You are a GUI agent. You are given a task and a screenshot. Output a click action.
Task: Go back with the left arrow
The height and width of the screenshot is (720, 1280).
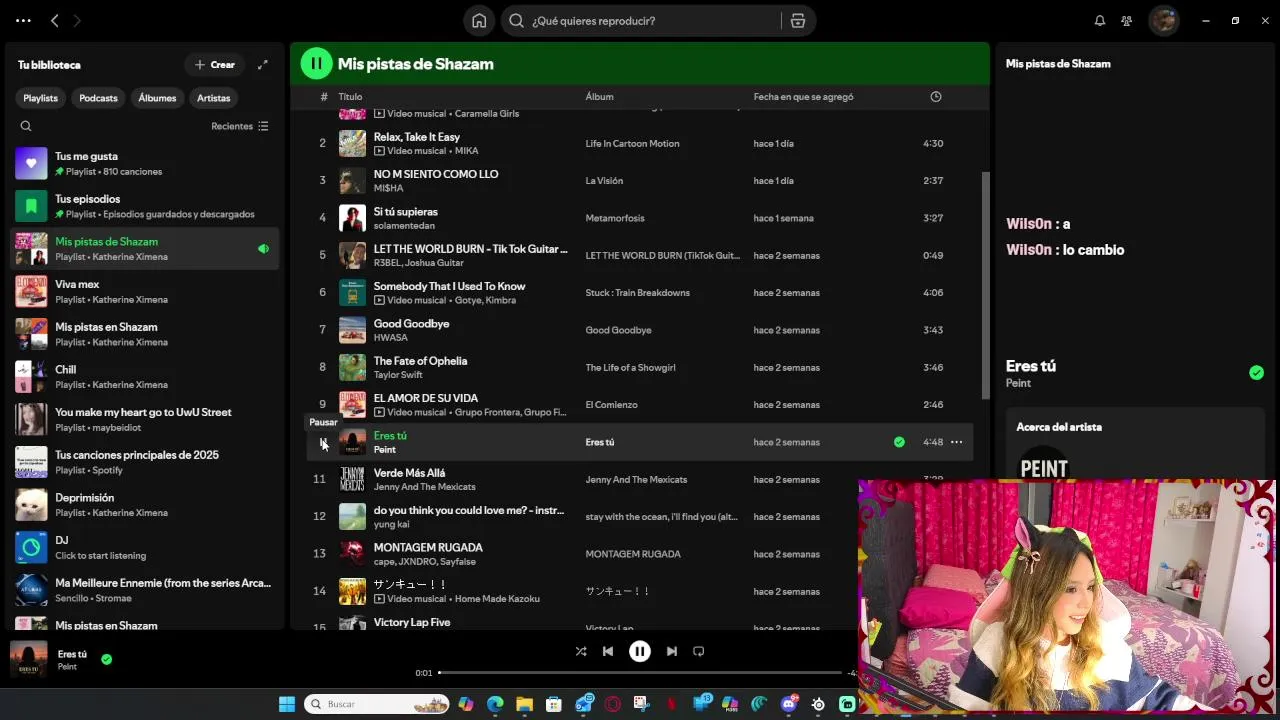tap(55, 21)
